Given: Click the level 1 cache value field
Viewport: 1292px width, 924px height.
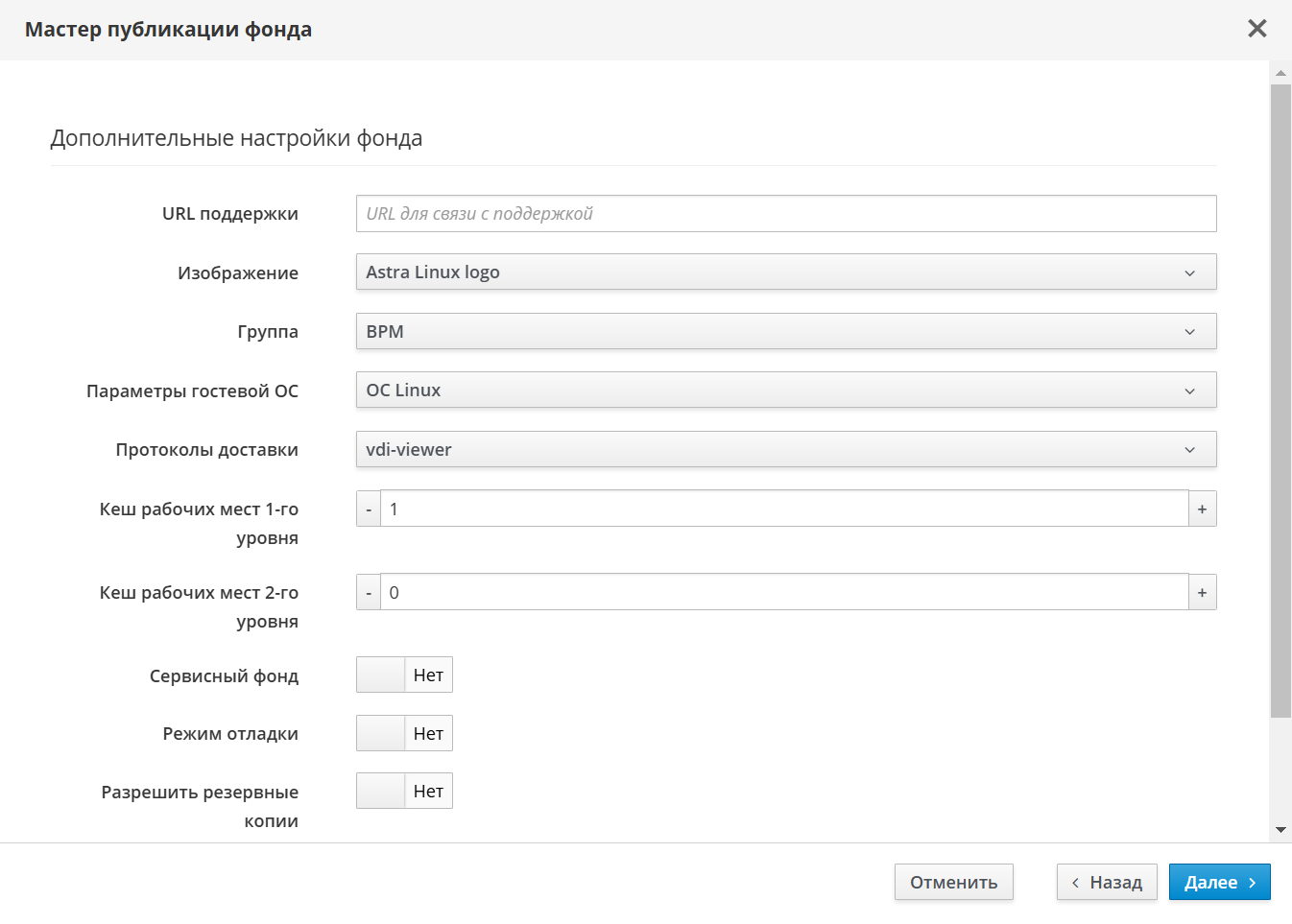Looking at the screenshot, I should [x=783, y=509].
